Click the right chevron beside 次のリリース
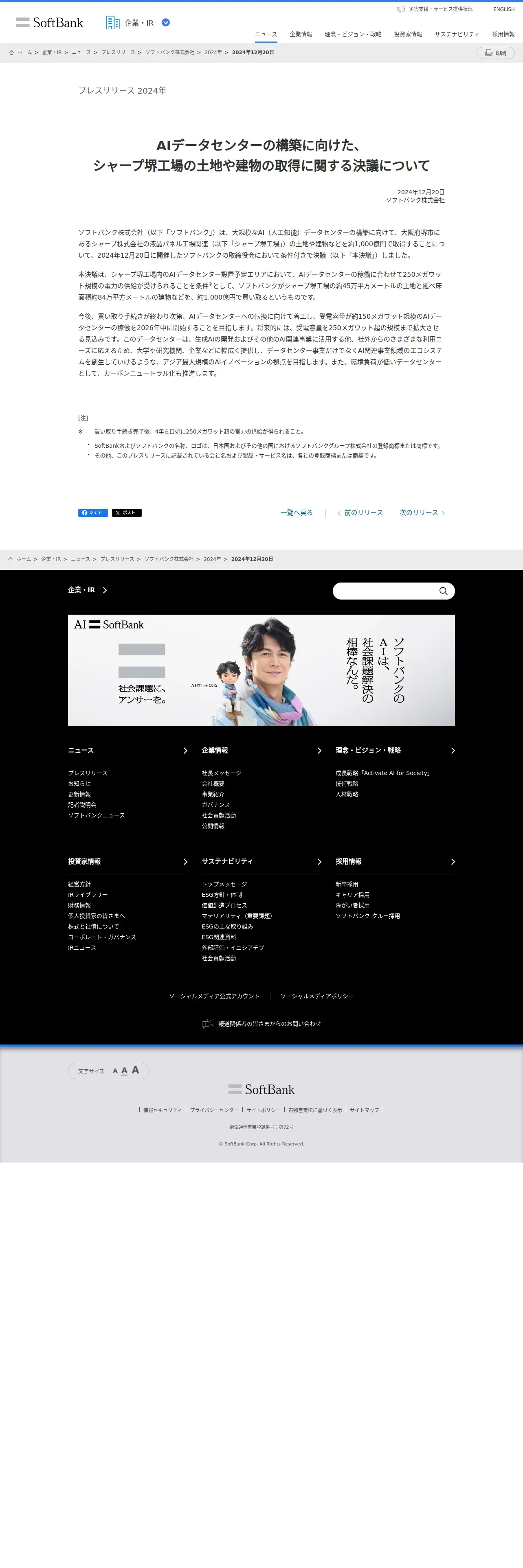This screenshot has height=1568, width=523. [x=443, y=513]
